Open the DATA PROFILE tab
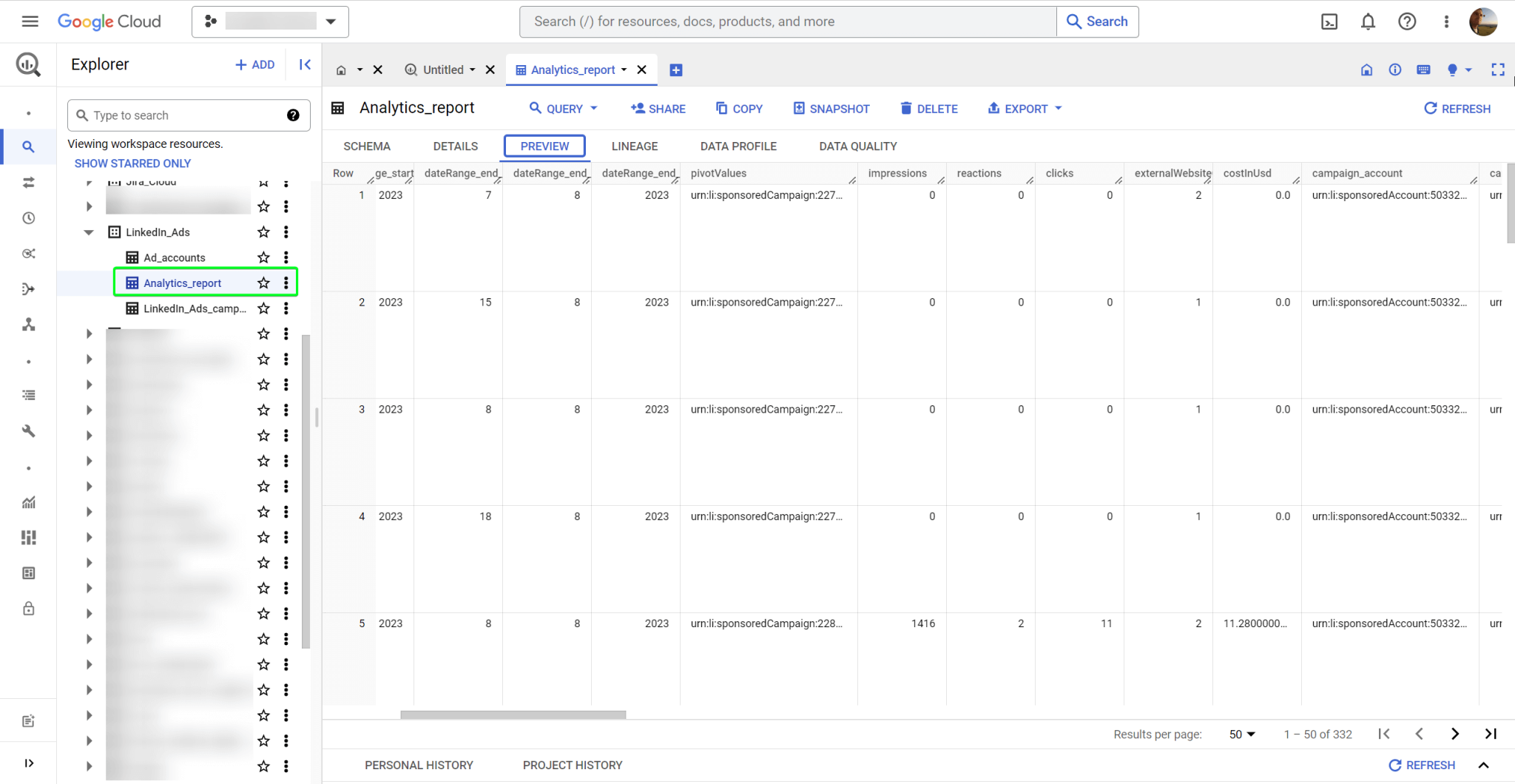The height and width of the screenshot is (784, 1515). (x=738, y=146)
